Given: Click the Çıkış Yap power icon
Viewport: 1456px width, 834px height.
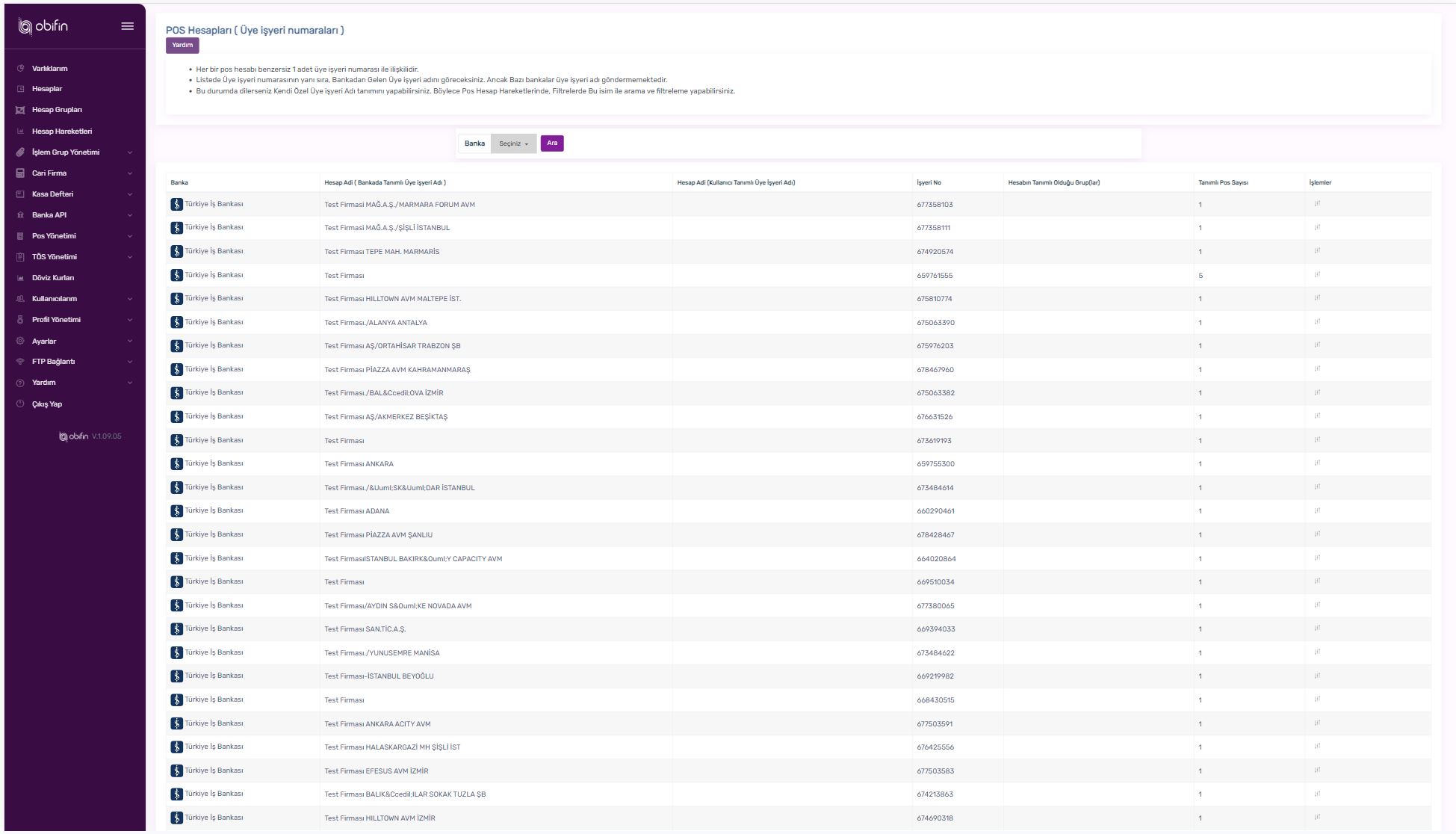Looking at the screenshot, I should 20,404.
